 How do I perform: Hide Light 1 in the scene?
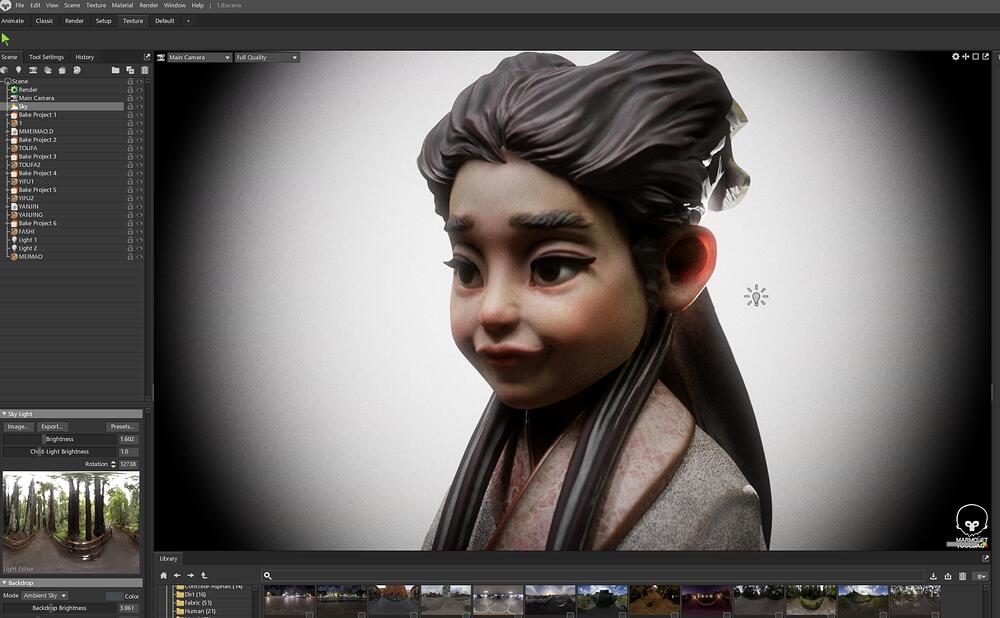click(x=140, y=240)
